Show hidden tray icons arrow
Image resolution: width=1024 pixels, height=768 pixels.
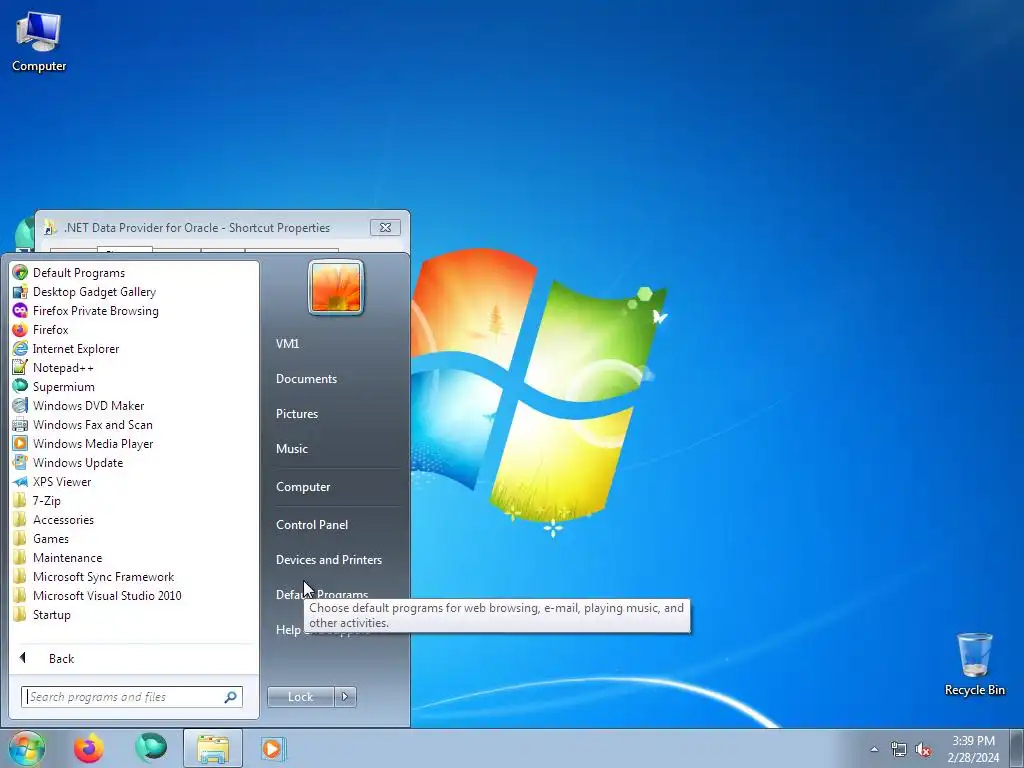874,749
